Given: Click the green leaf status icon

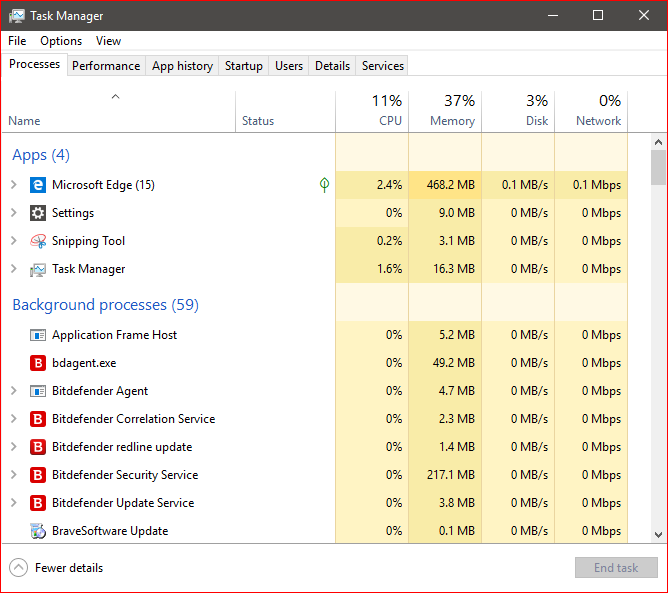Looking at the screenshot, I should point(324,185).
